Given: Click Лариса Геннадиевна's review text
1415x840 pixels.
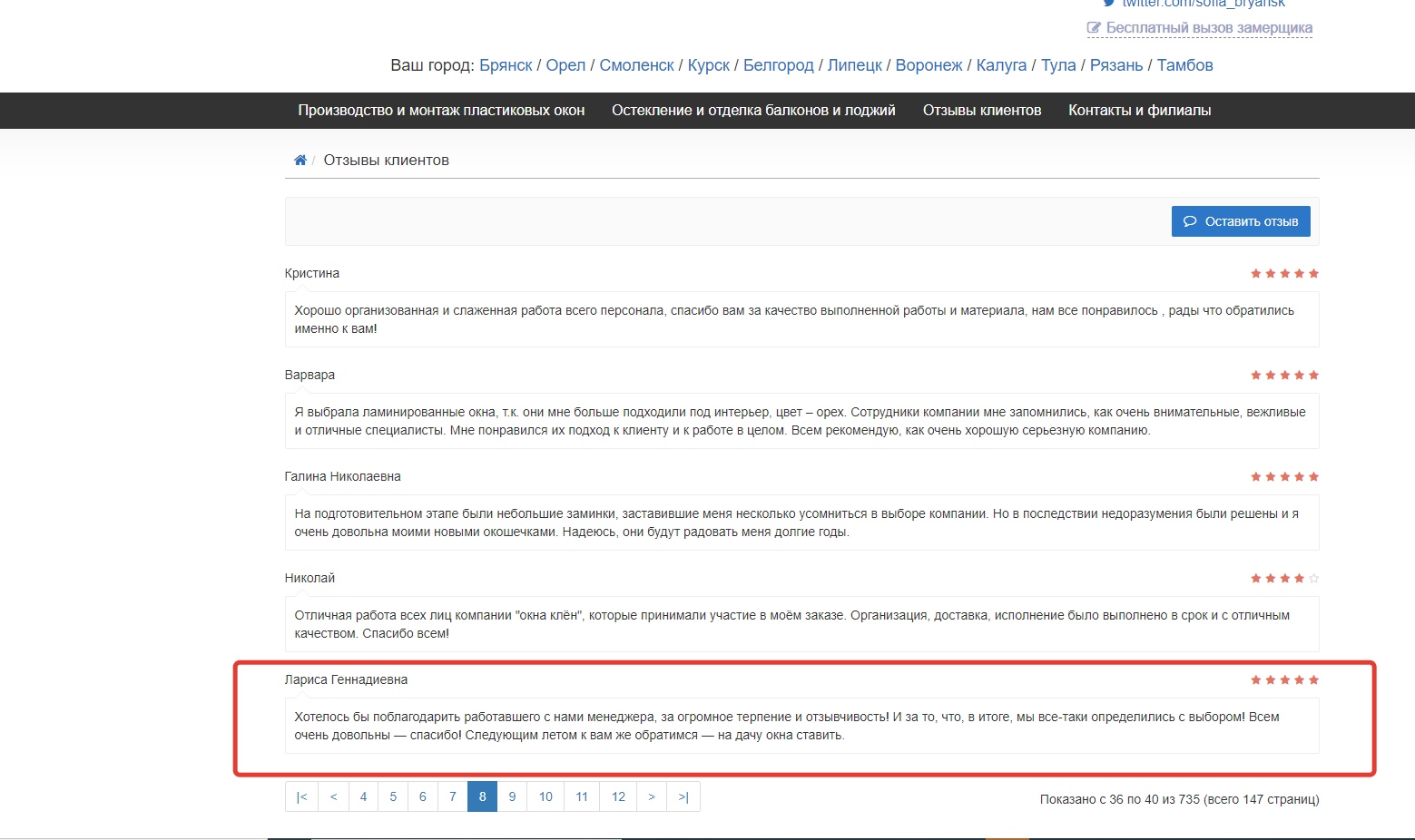Looking at the screenshot, I should (801, 726).
